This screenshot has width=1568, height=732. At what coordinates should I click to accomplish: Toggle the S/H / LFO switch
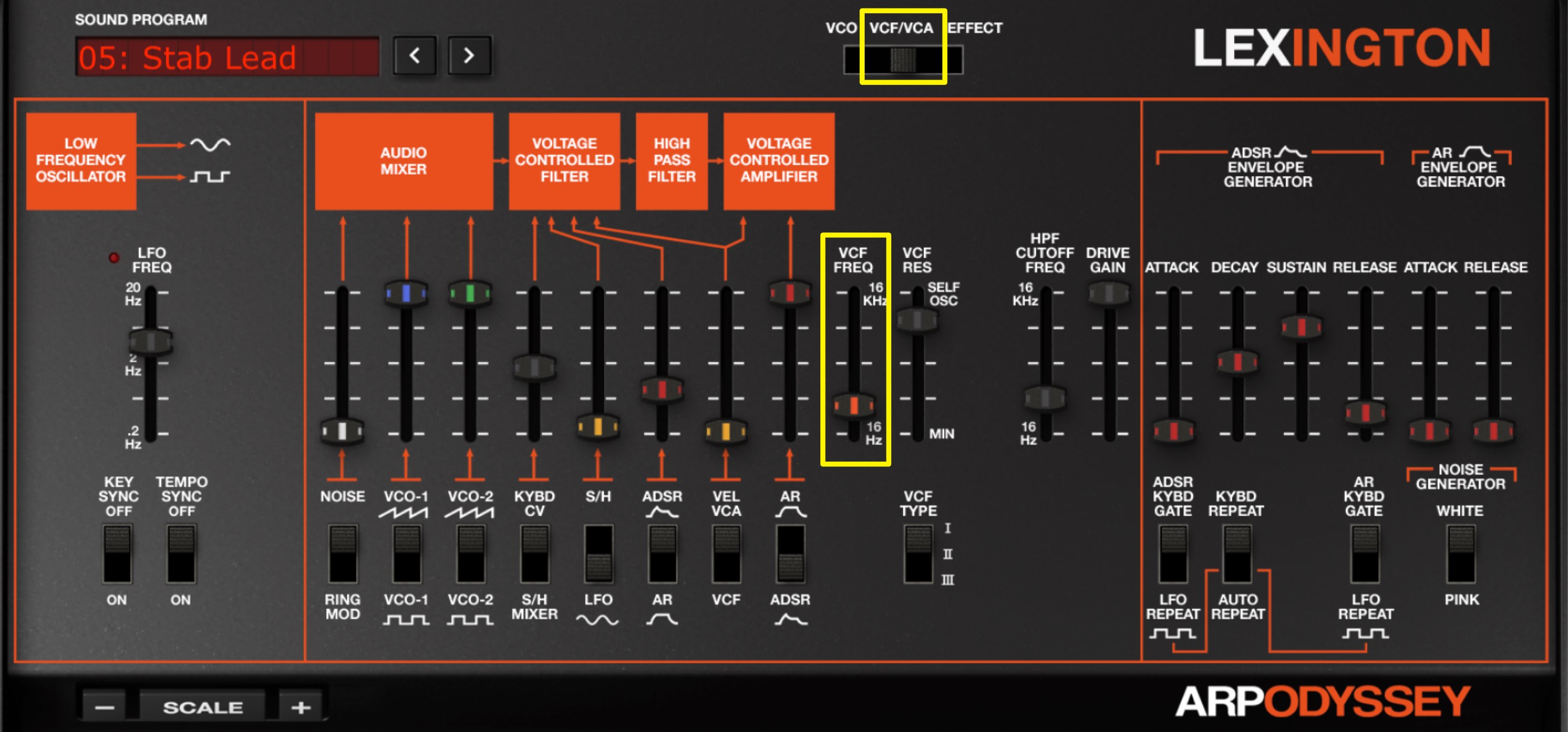point(598,554)
